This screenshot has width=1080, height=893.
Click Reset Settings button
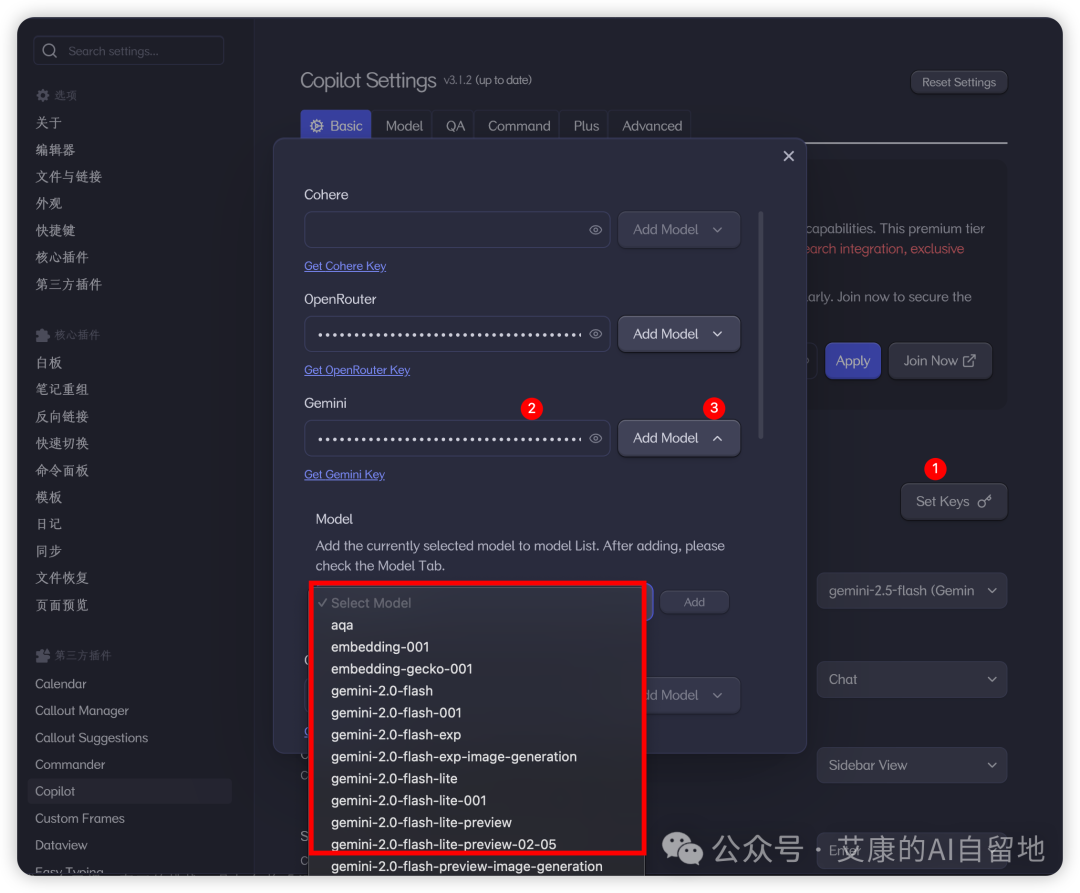[x=959, y=82]
